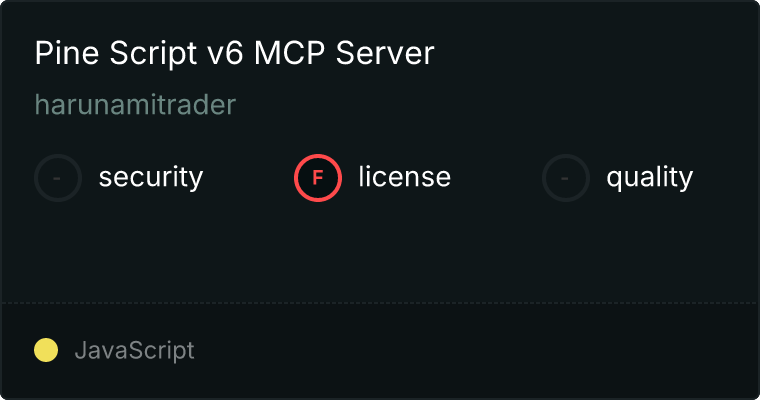The image size is (760, 400).
Task: Click the yellow JavaScript language dot
Action: click(x=46, y=350)
